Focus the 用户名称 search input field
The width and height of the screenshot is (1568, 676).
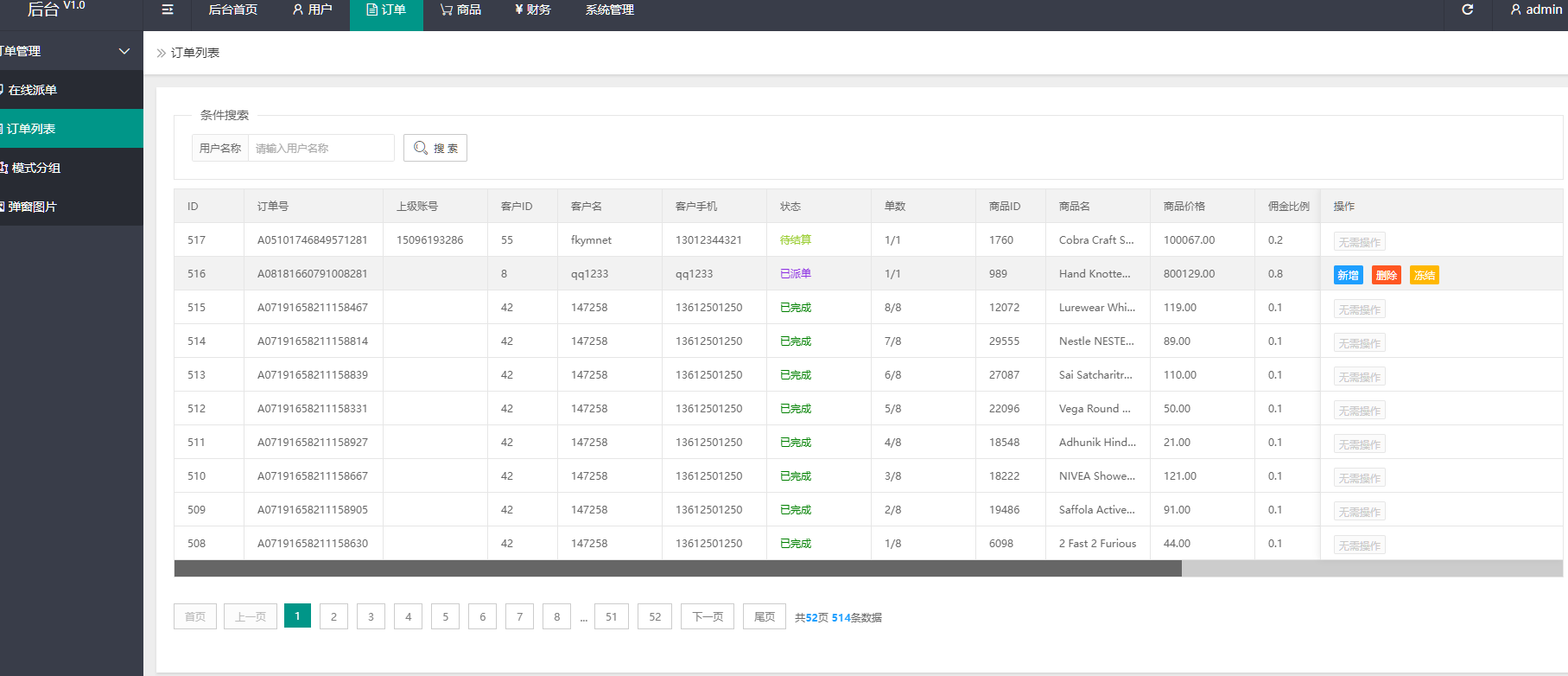pyautogui.click(x=321, y=148)
